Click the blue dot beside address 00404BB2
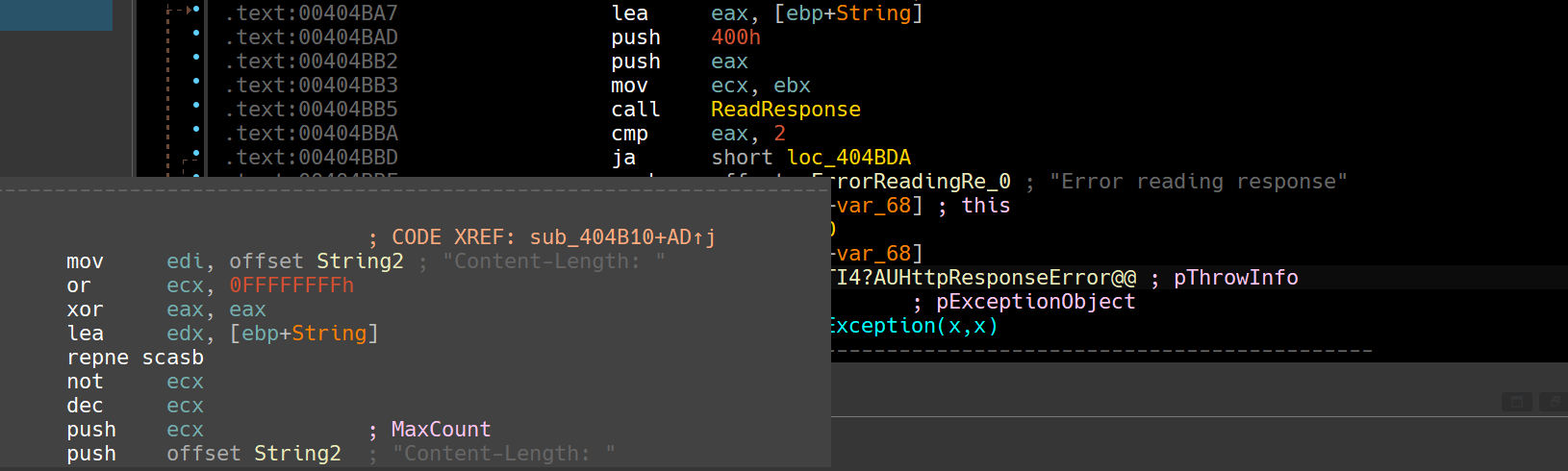 point(196,58)
